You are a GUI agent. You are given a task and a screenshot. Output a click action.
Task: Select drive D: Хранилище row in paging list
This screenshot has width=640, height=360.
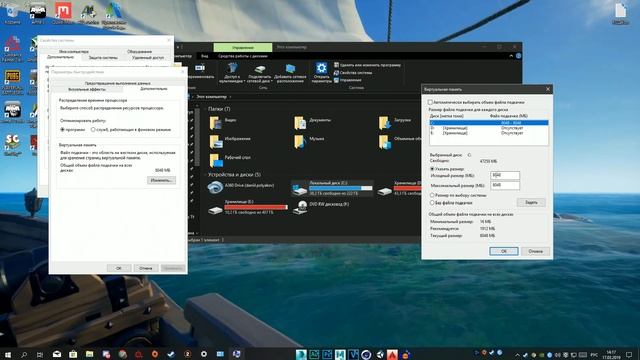coord(489,128)
